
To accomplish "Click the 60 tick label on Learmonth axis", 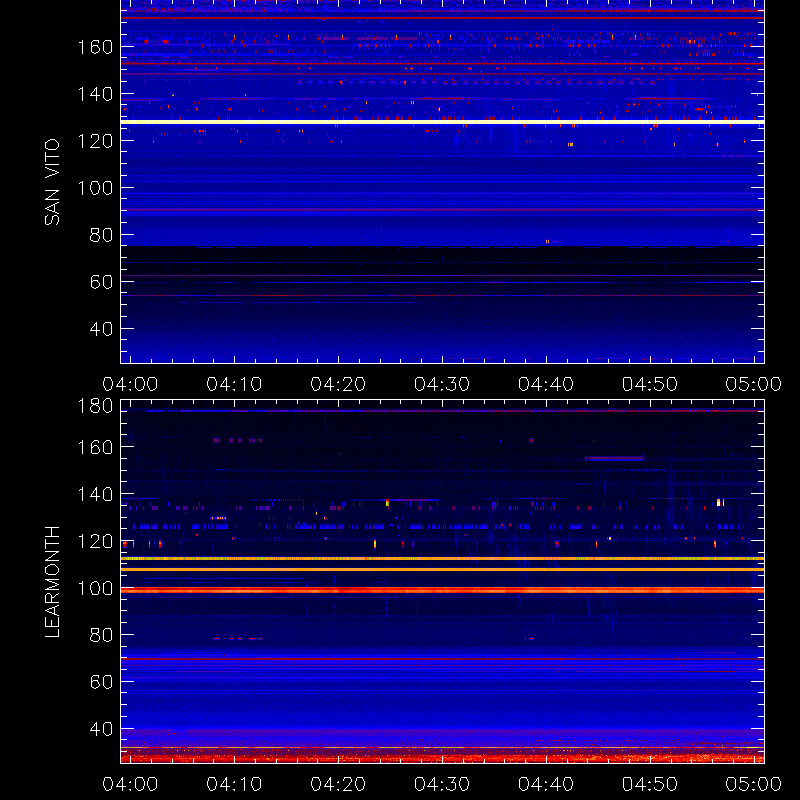I will [x=101, y=682].
